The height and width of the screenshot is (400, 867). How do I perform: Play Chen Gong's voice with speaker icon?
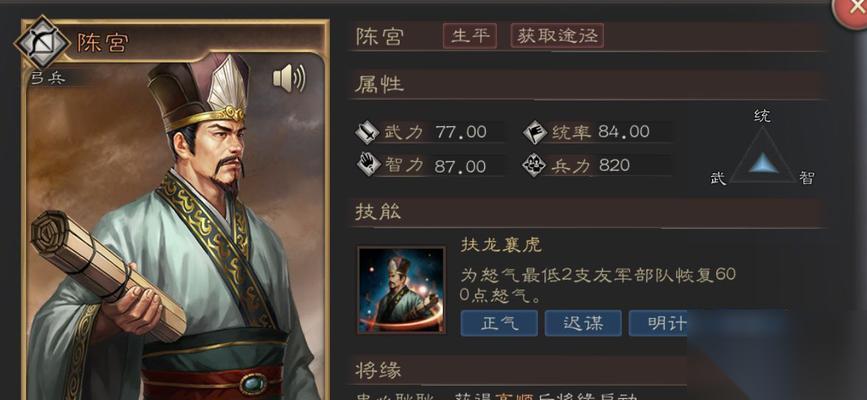tap(289, 79)
